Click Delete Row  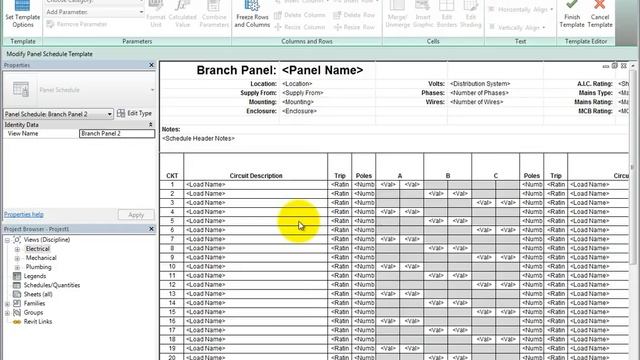click(354, 15)
